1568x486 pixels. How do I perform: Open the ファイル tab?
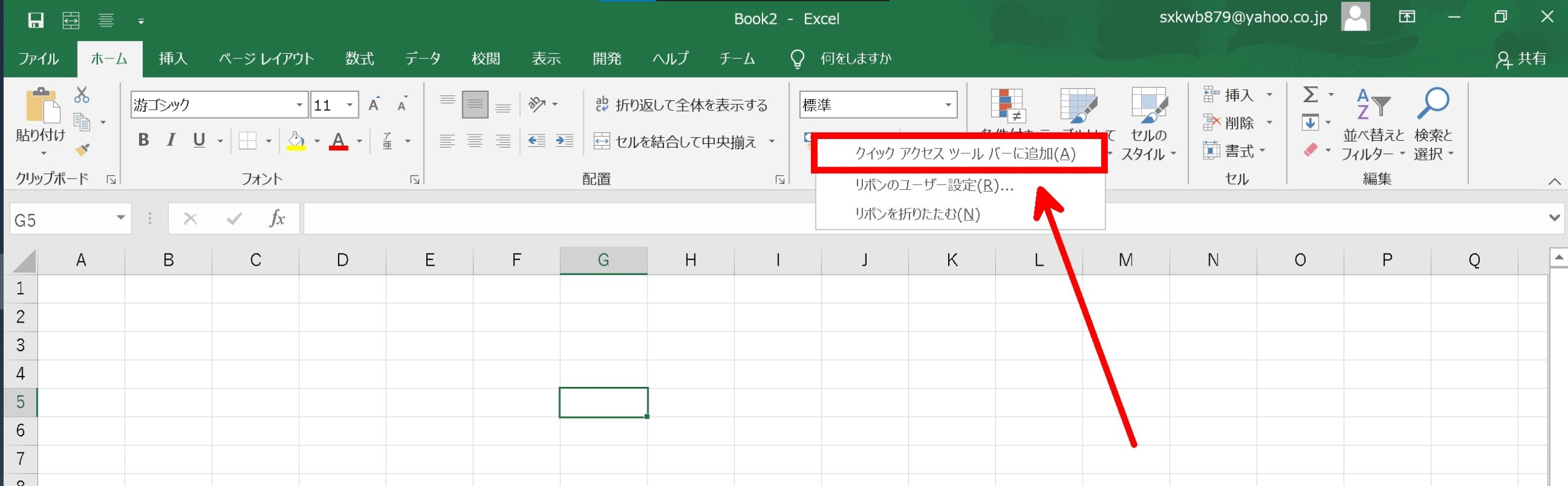click(x=39, y=59)
